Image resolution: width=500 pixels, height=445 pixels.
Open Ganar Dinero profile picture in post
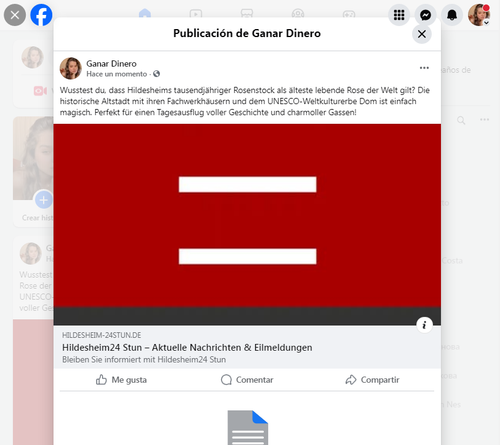click(x=71, y=68)
